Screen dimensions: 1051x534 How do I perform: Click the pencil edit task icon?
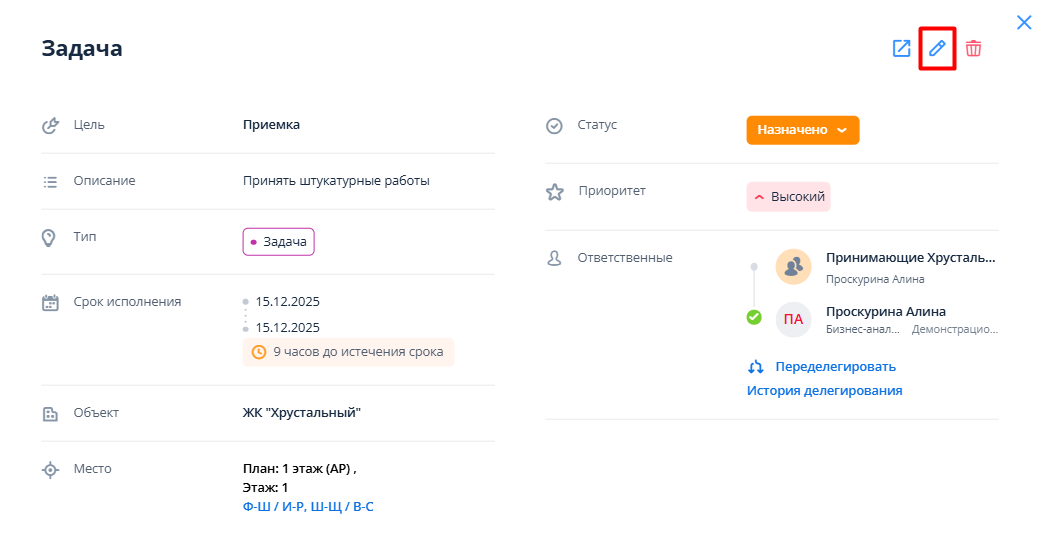click(x=937, y=48)
